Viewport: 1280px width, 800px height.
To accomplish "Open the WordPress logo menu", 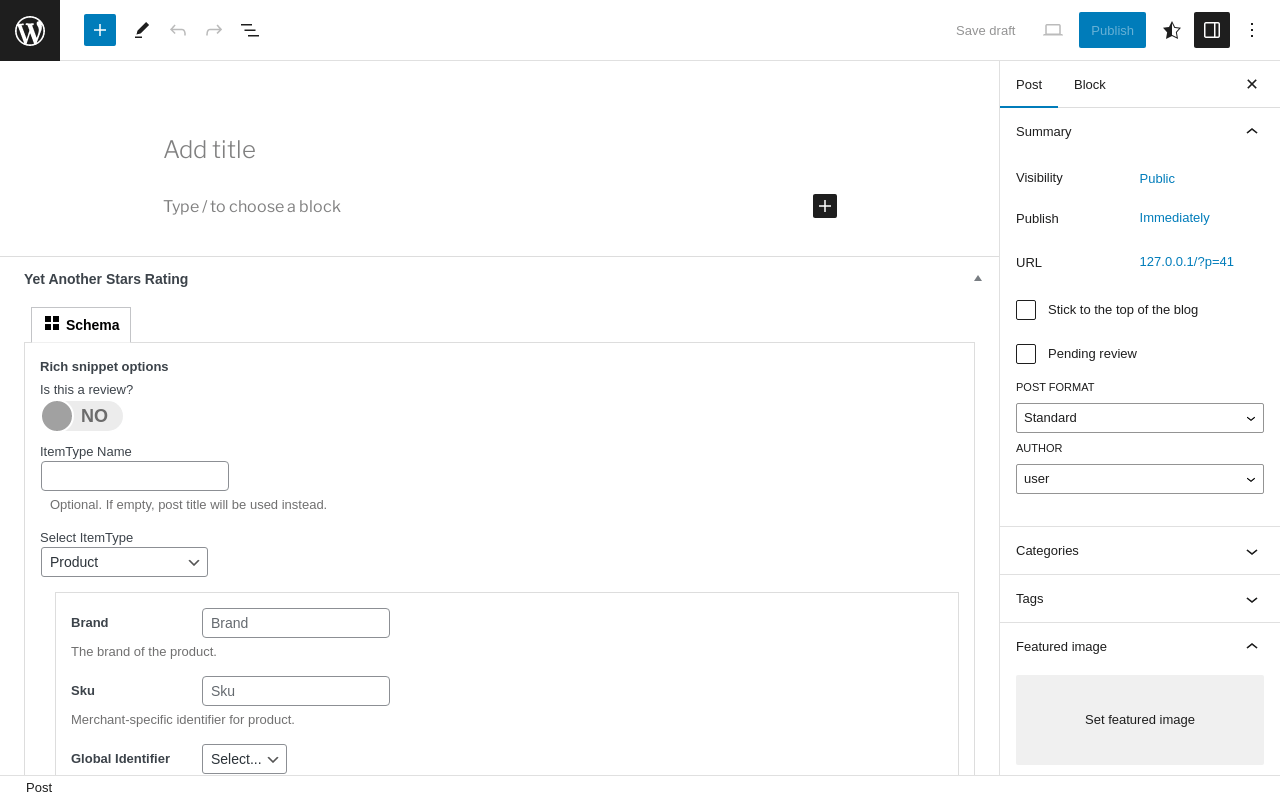I will coord(30,30).
